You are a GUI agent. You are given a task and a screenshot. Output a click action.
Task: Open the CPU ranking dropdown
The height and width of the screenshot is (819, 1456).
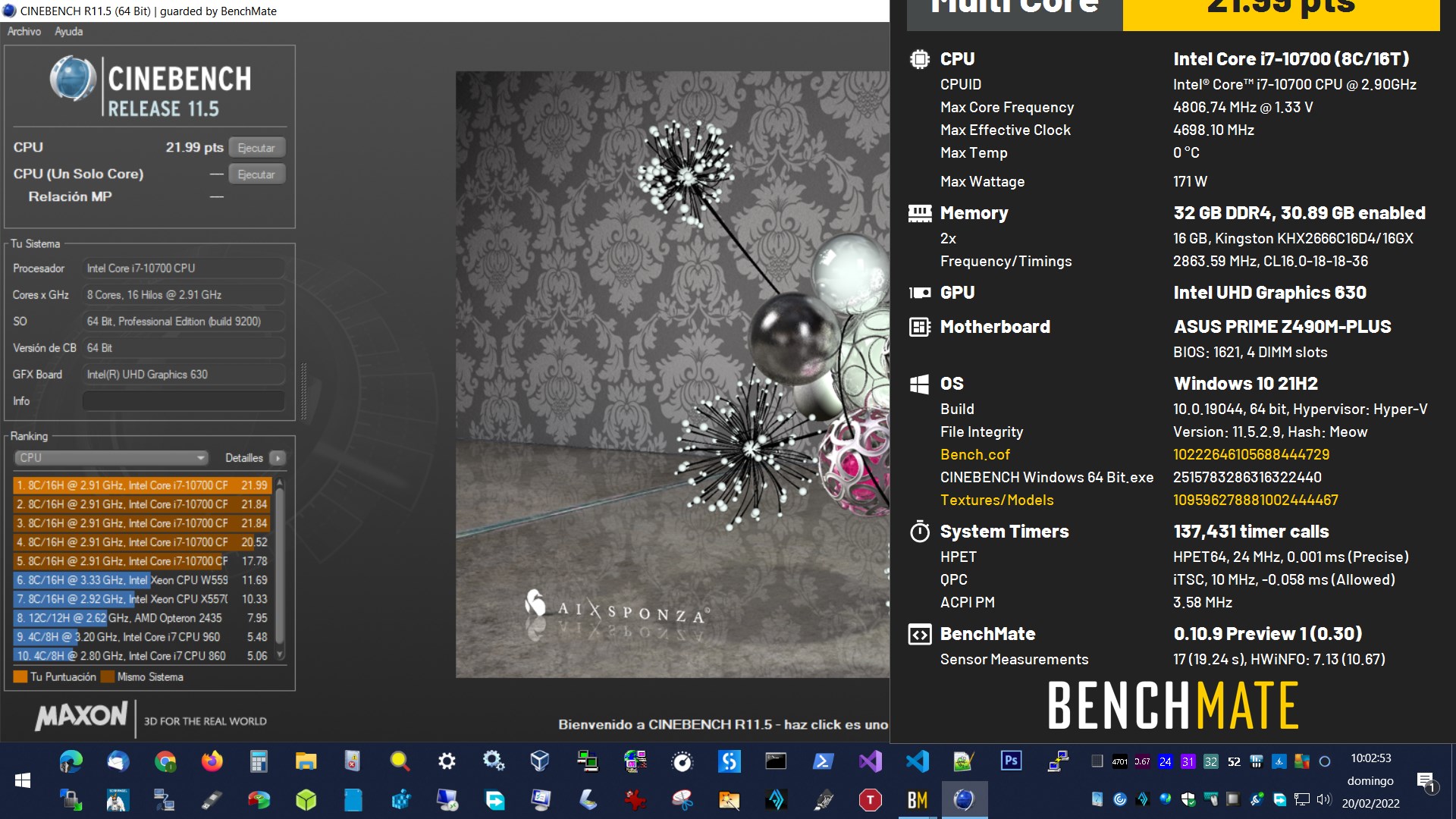click(x=111, y=457)
